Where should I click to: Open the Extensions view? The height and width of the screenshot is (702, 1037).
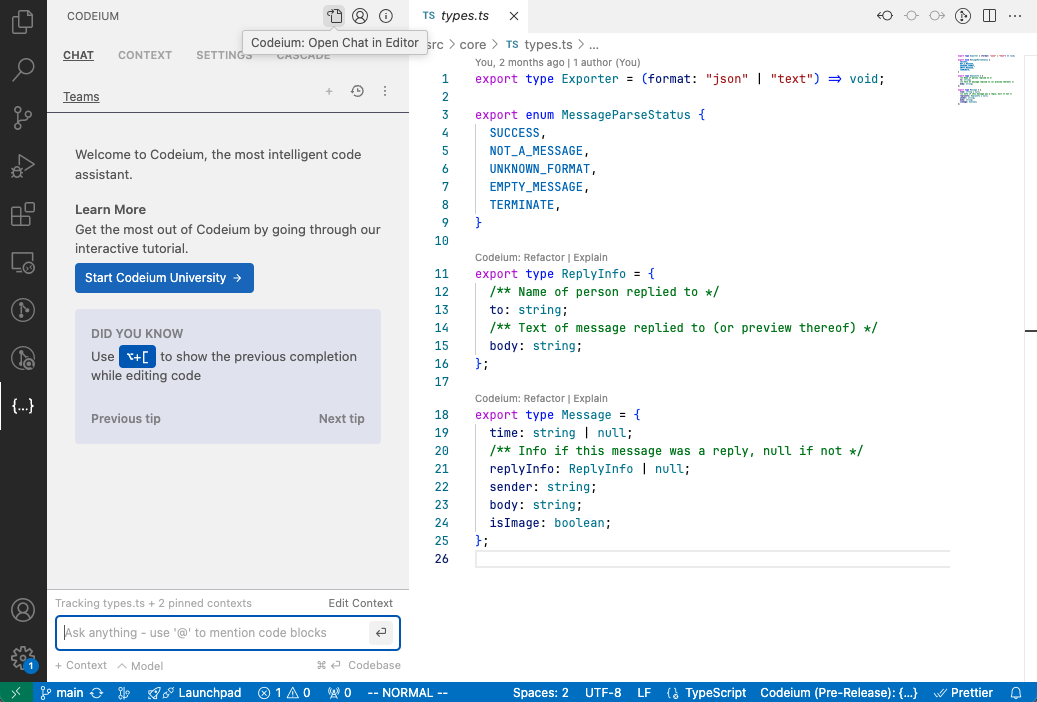(x=23, y=214)
